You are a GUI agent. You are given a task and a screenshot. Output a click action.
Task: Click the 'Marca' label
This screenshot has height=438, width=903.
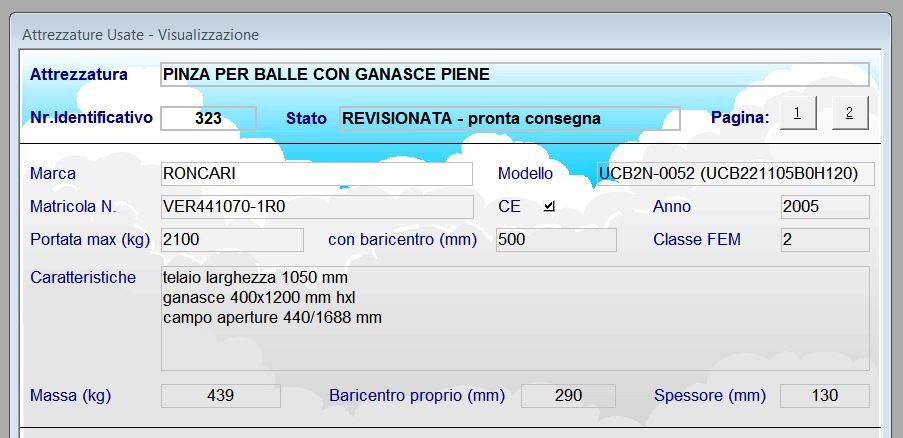click(53, 174)
